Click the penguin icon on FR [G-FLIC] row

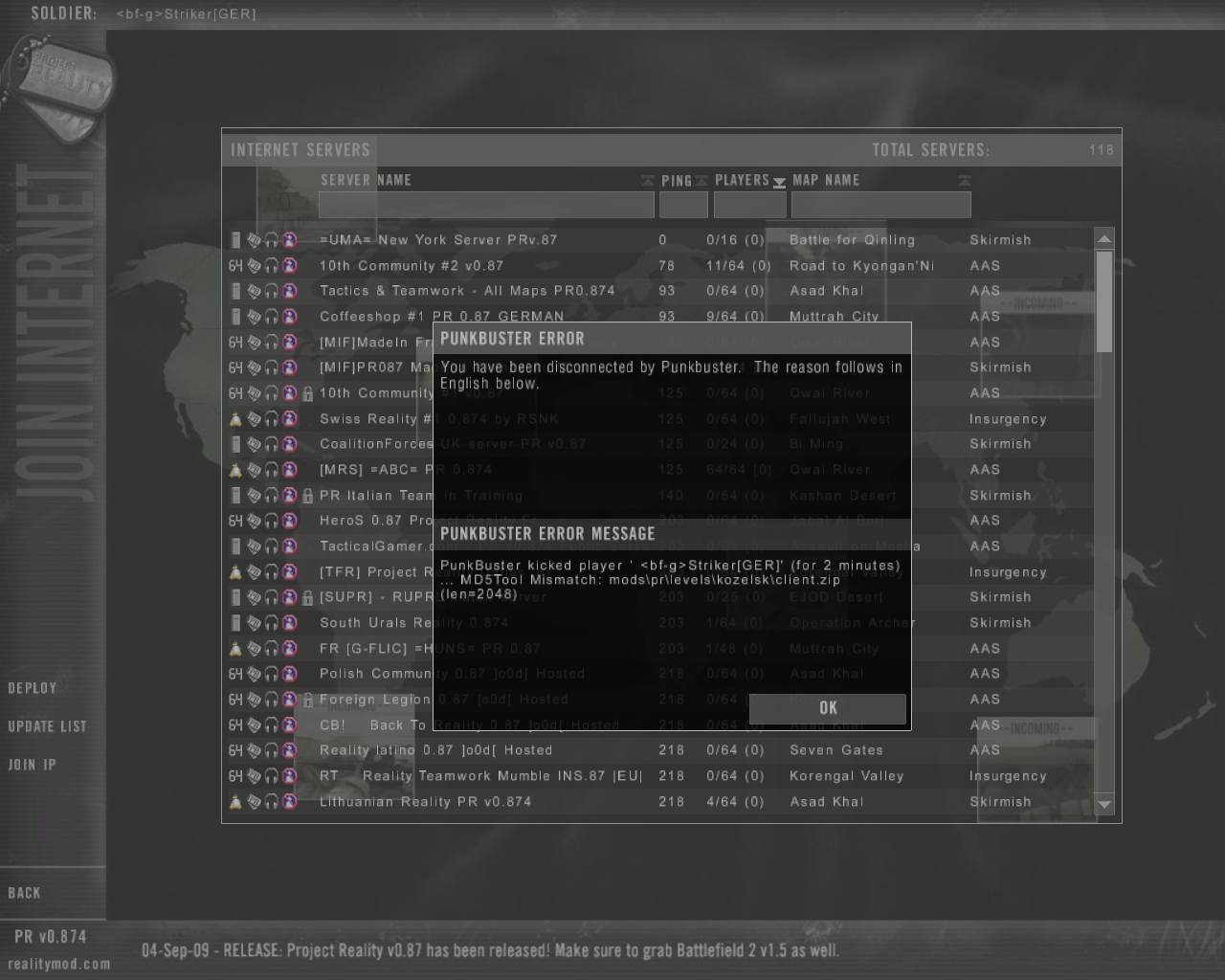coord(235,649)
